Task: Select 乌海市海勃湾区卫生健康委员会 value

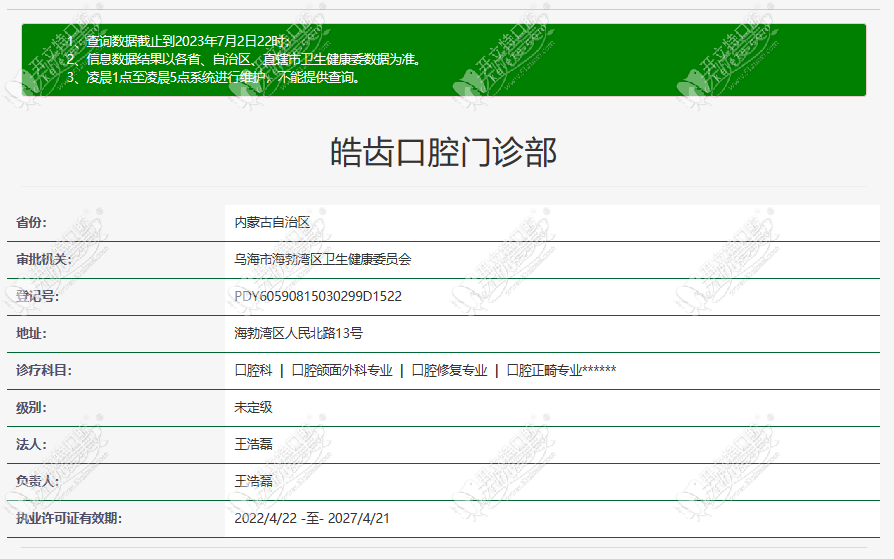Action: [323, 260]
